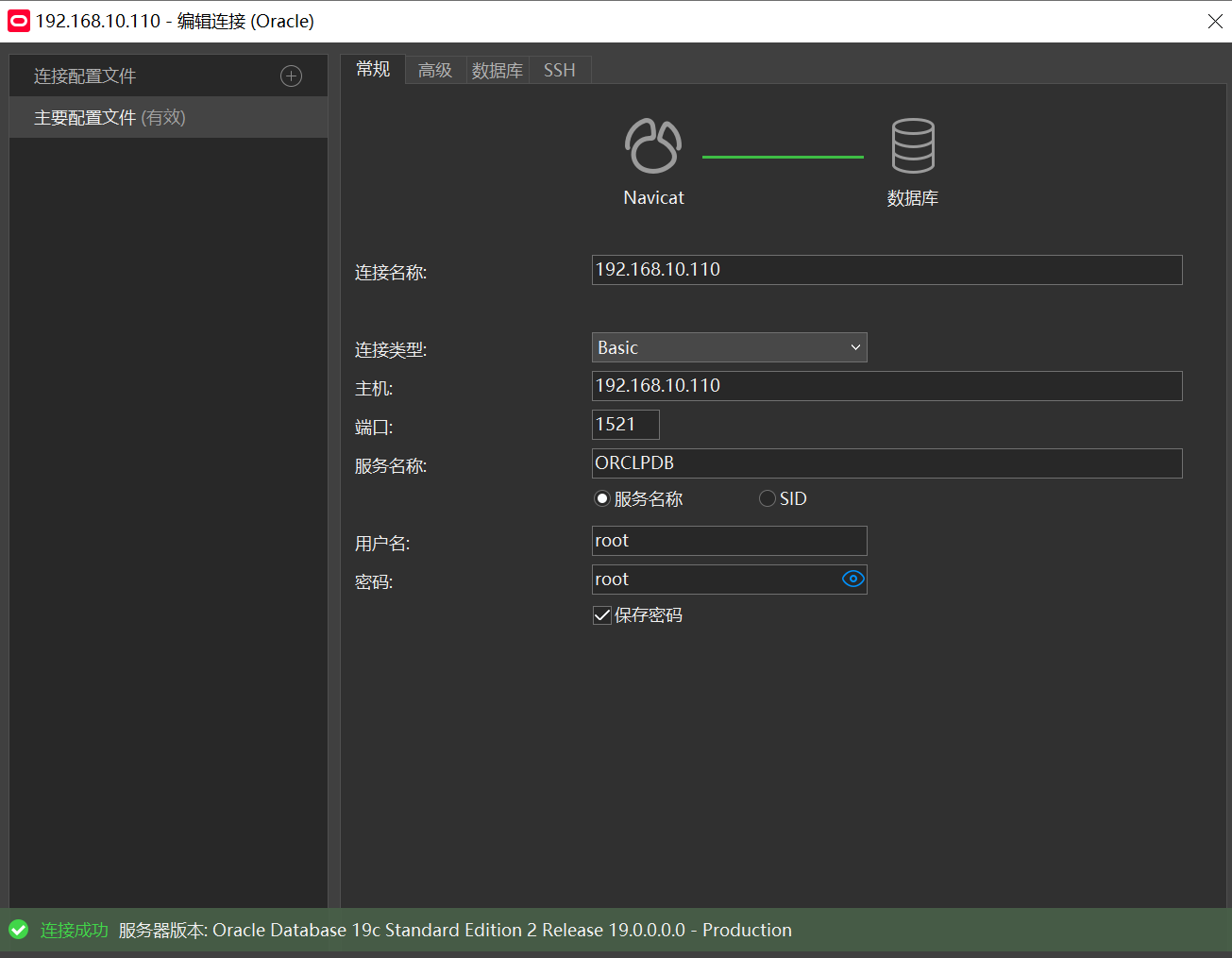Add a new connection profile with plus icon
The image size is (1232, 958).
(292, 76)
